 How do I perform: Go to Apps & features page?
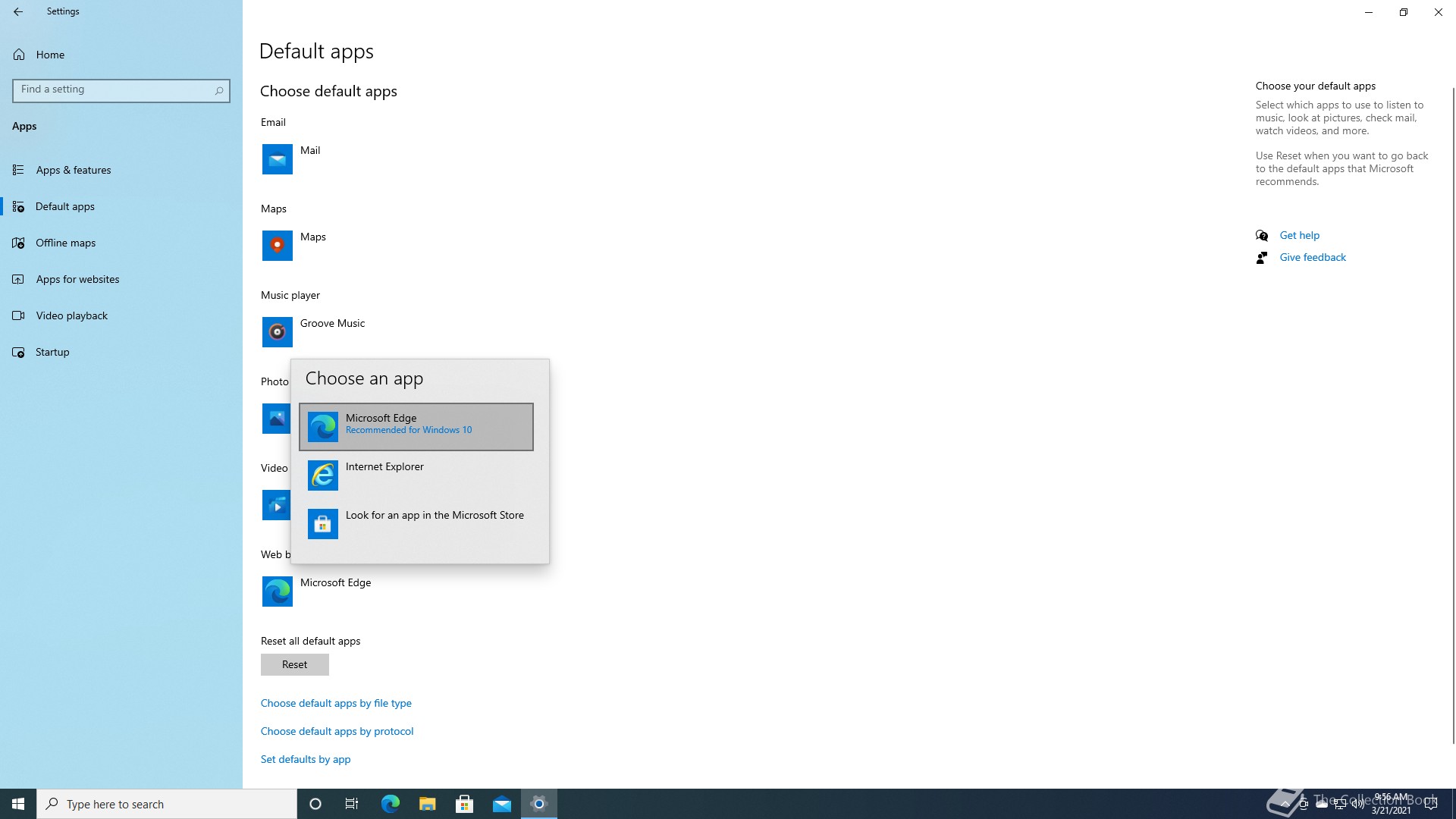[74, 170]
